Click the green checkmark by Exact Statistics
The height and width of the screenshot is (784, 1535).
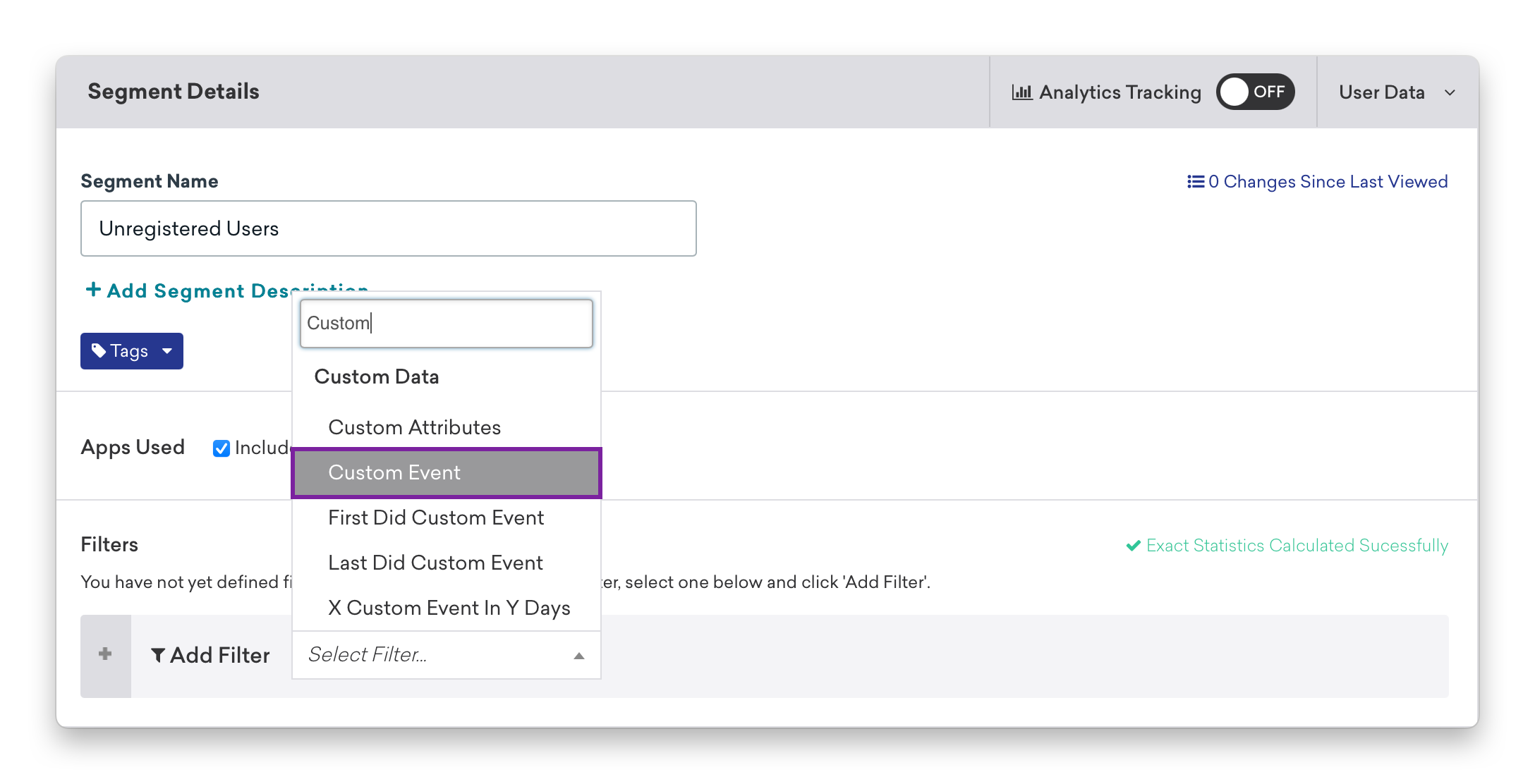[1134, 546]
